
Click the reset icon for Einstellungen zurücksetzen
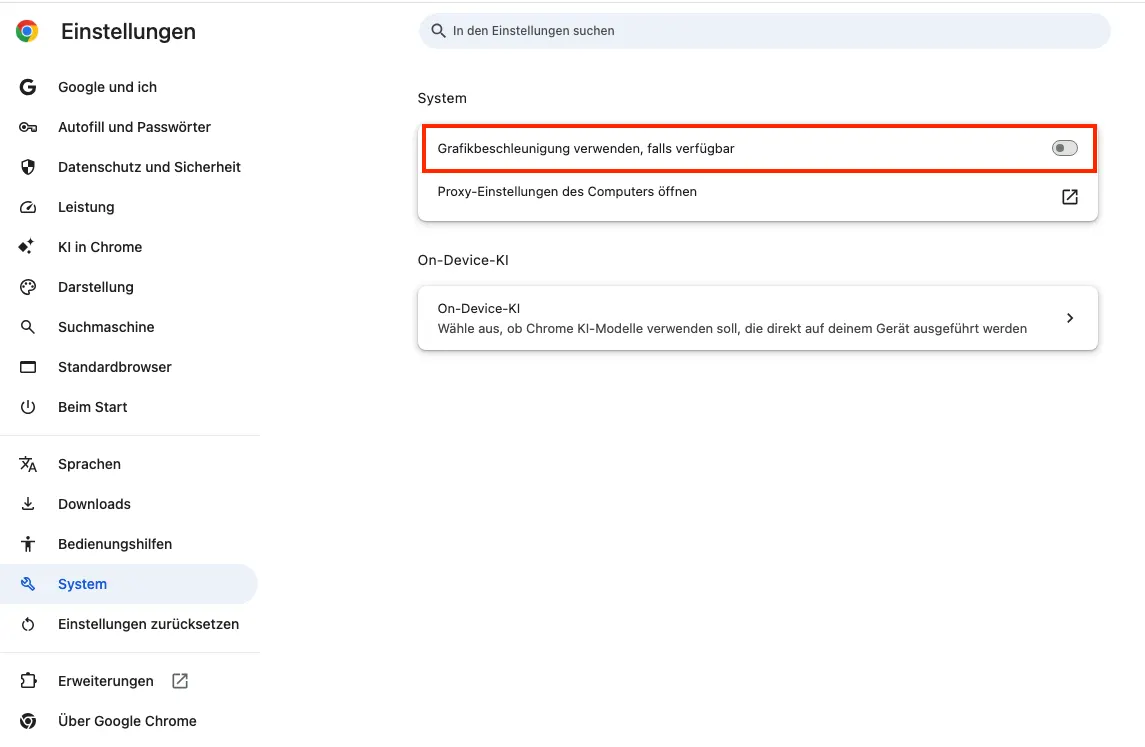point(28,624)
